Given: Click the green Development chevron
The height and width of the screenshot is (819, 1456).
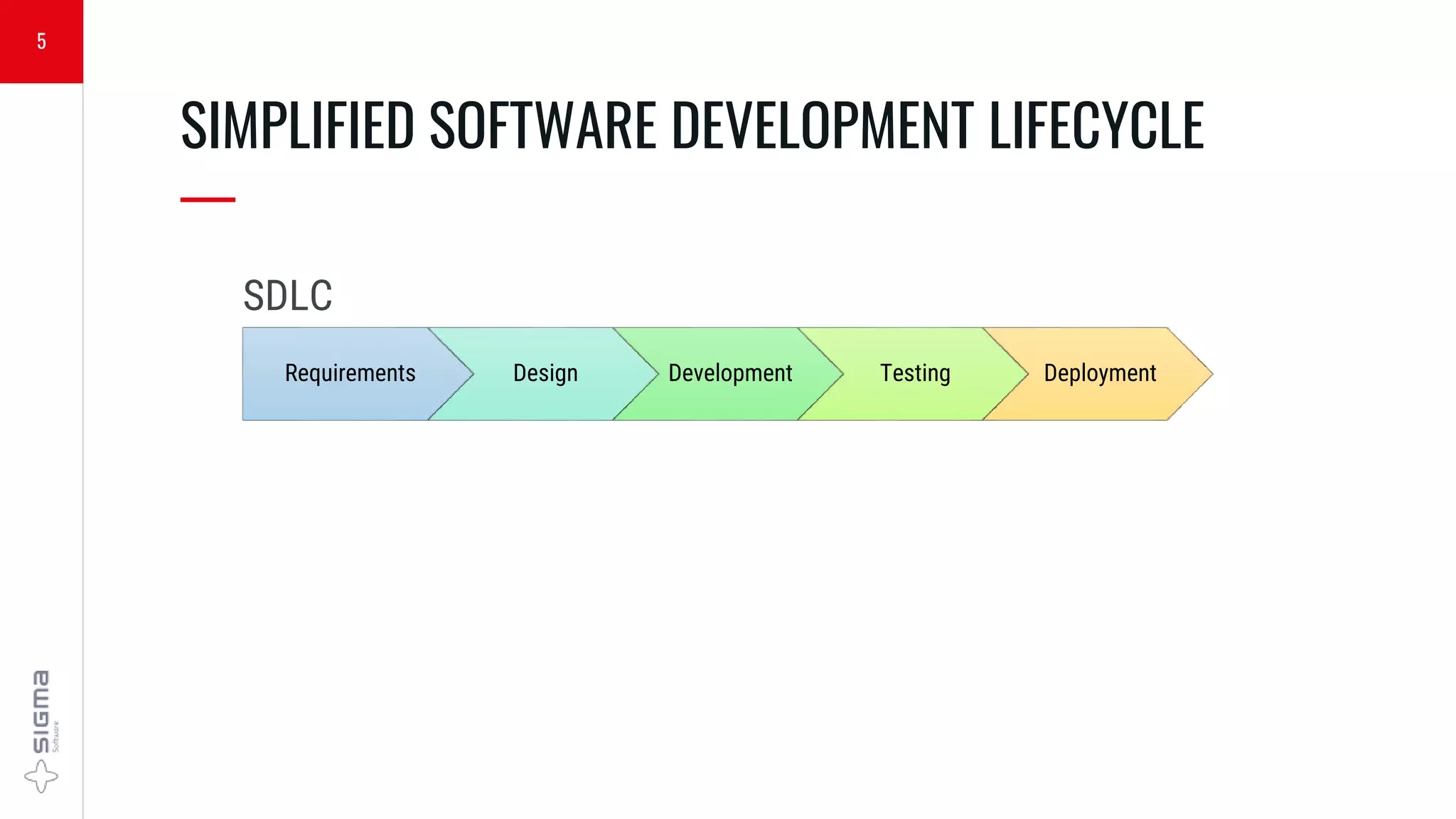Looking at the screenshot, I should tap(730, 373).
